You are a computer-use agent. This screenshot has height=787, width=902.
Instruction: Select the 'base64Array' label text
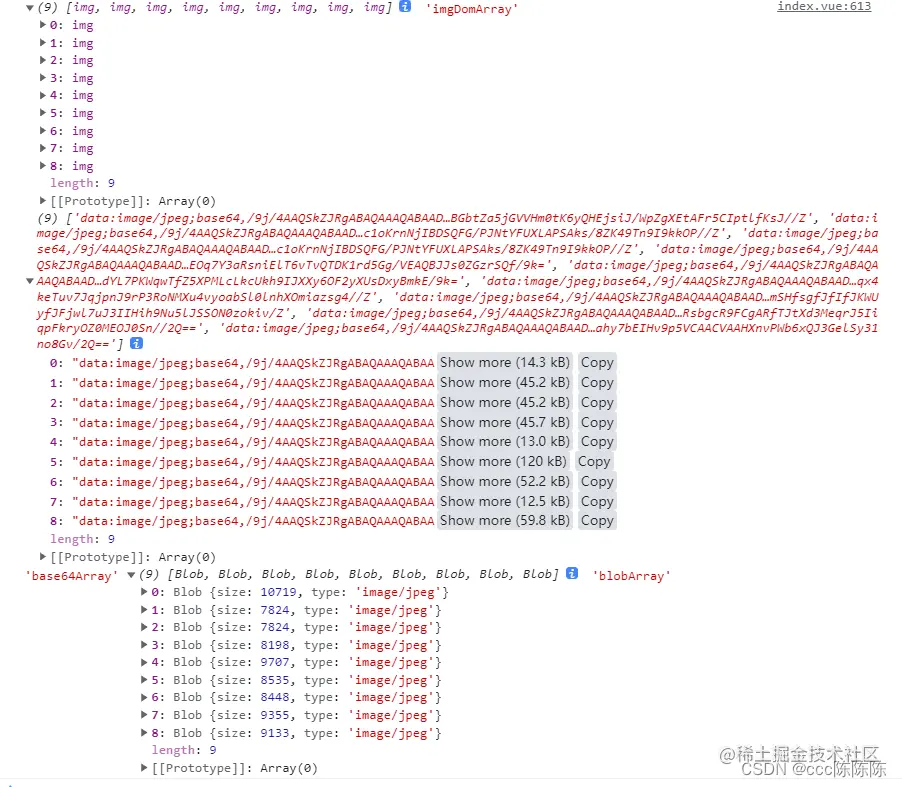pyautogui.click(x=71, y=576)
